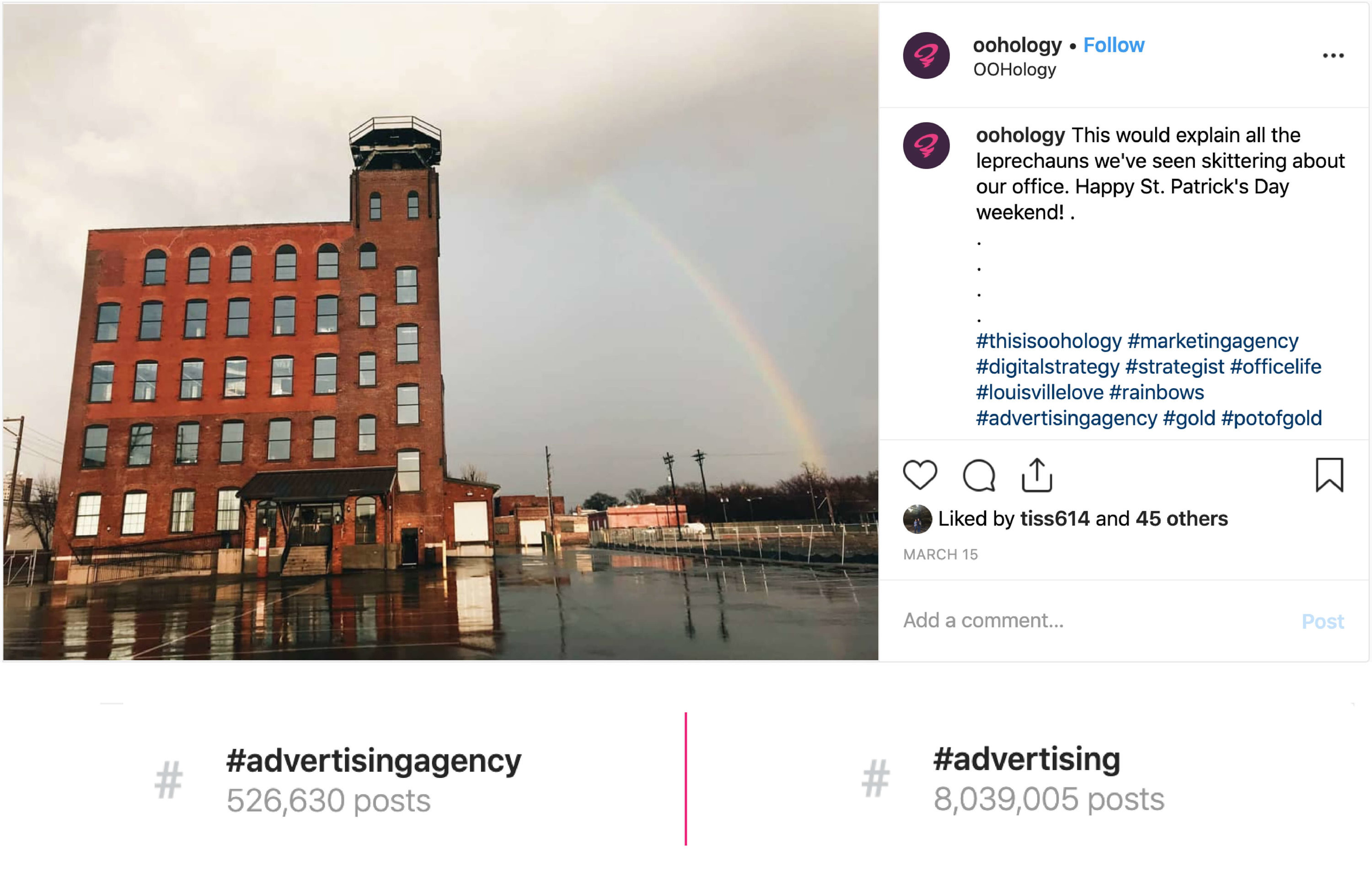Open the #marketingagency hashtag

(1213, 341)
